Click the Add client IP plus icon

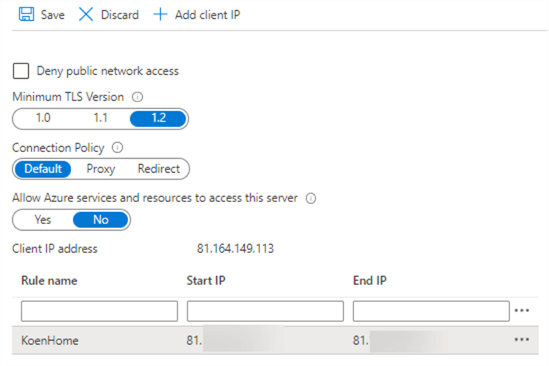click(160, 15)
